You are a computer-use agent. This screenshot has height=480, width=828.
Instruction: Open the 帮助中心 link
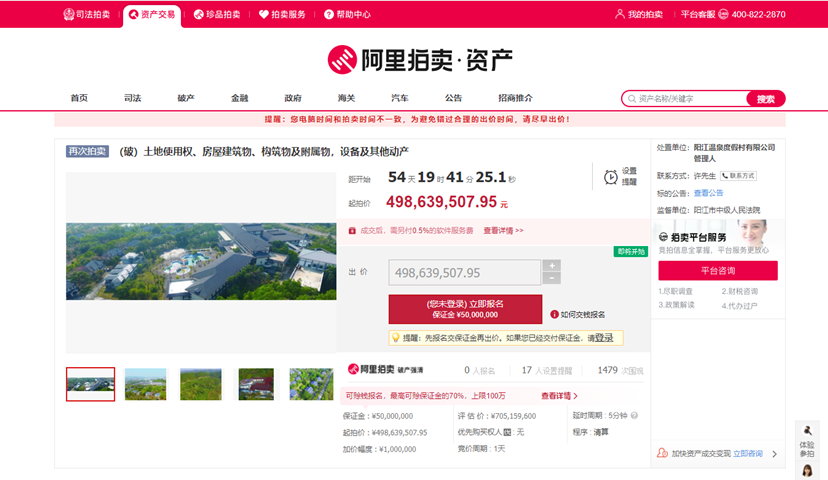click(347, 14)
